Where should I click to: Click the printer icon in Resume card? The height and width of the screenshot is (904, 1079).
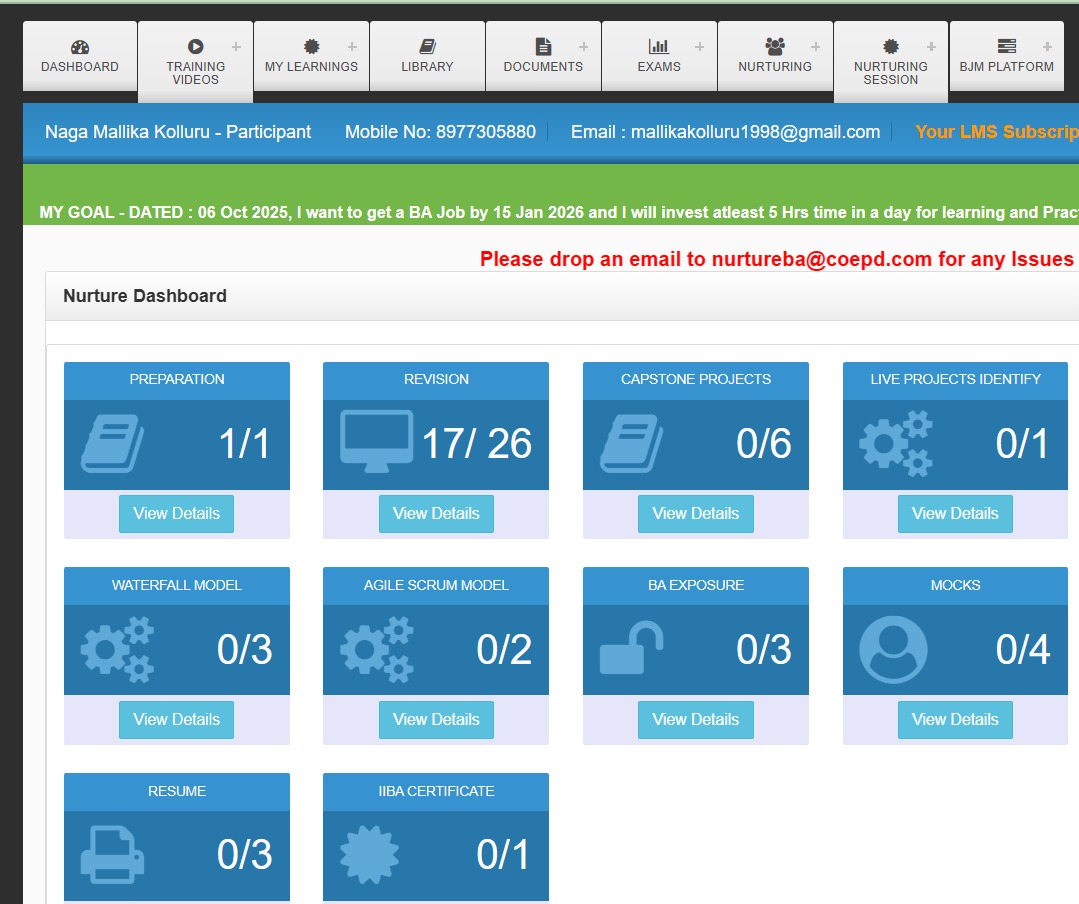coord(112,855)
